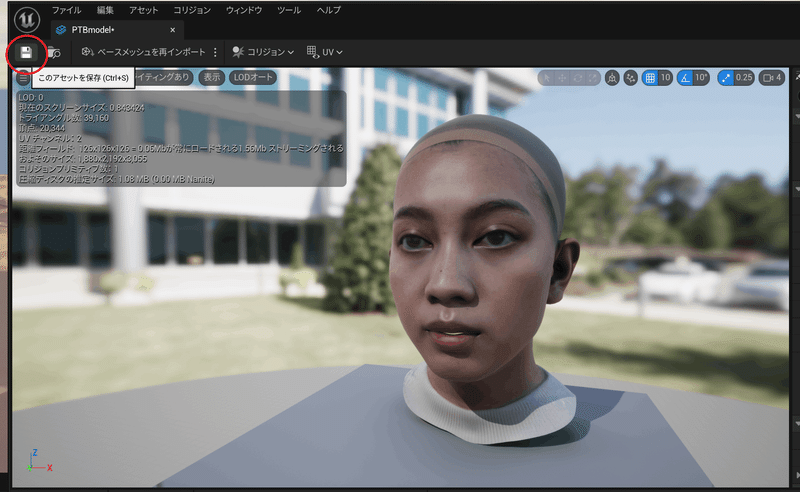The height and width of the screenshot is (492, 800).
Task: Click the トライアングル数: 39,160 stat
Action: coord(64,118)
